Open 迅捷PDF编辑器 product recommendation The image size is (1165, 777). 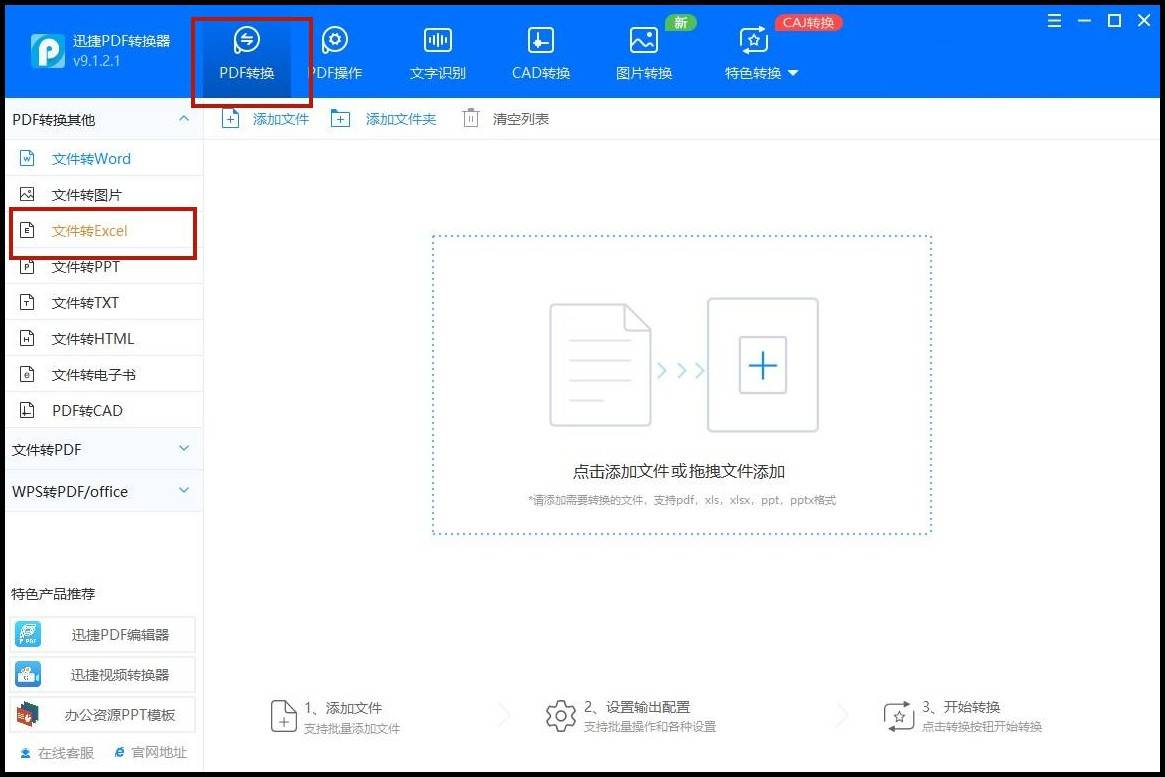tap(104, 634)
